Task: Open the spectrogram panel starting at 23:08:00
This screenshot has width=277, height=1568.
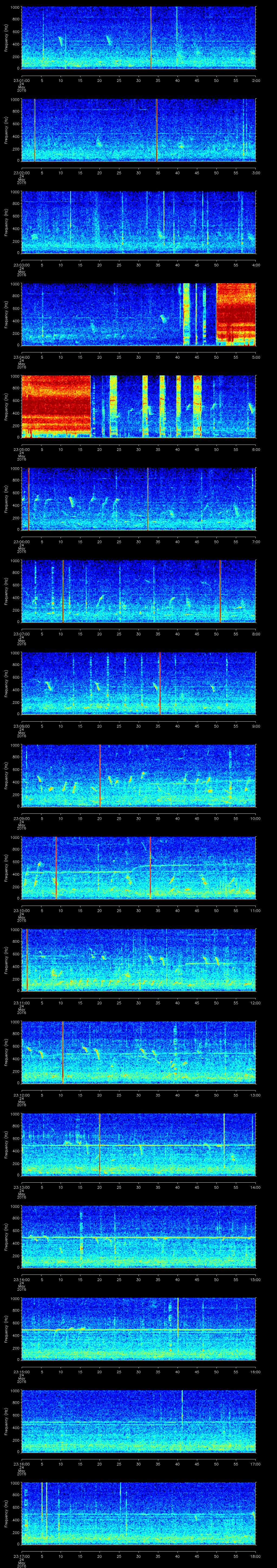Action: click(x=139, y=683)
